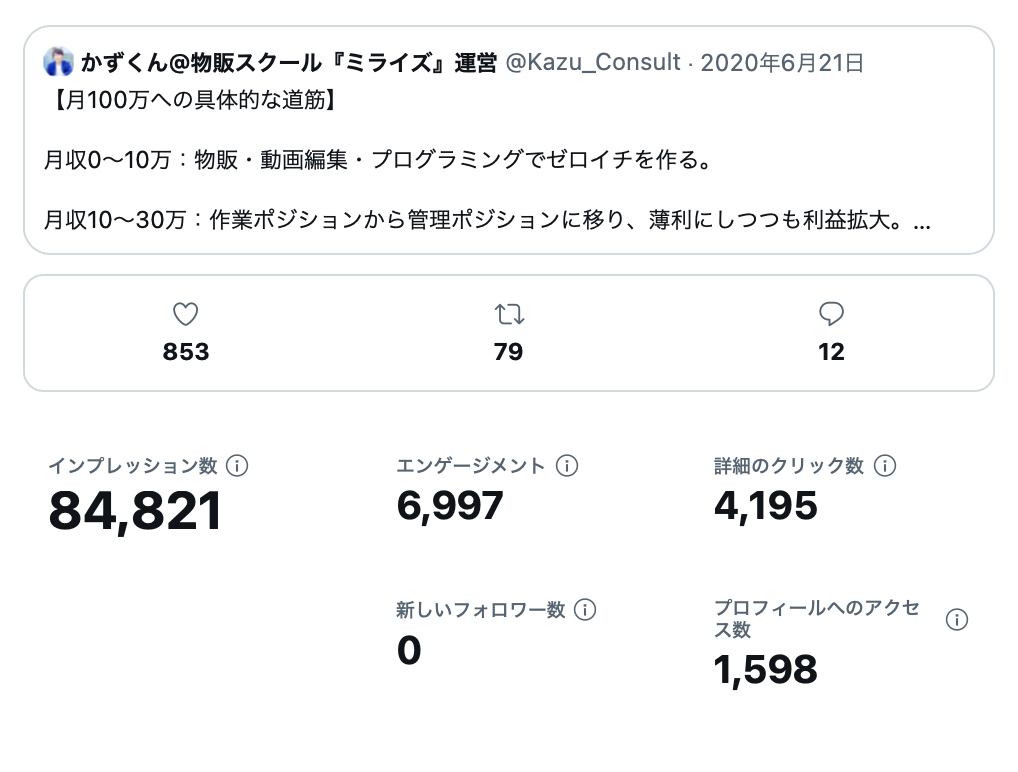Click the author's profile avatar
The image size is (1018, 772).
[58, 62]
